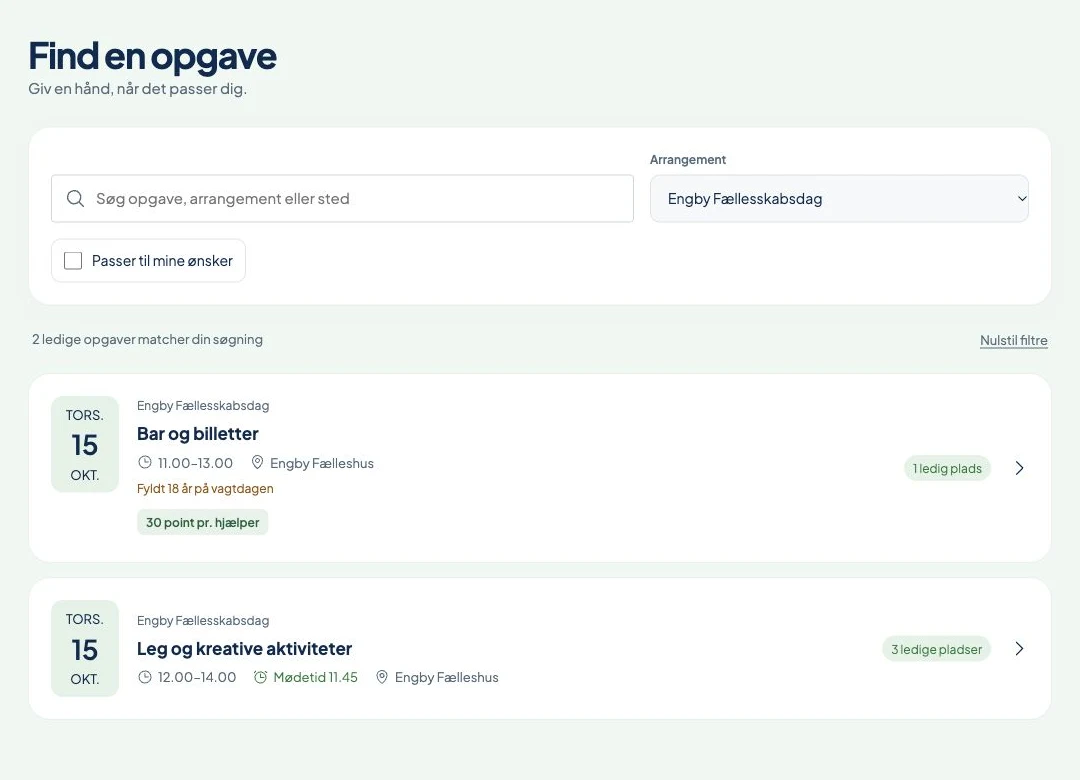Click the chevron on Bar og billetter card

click(1019, 468)
